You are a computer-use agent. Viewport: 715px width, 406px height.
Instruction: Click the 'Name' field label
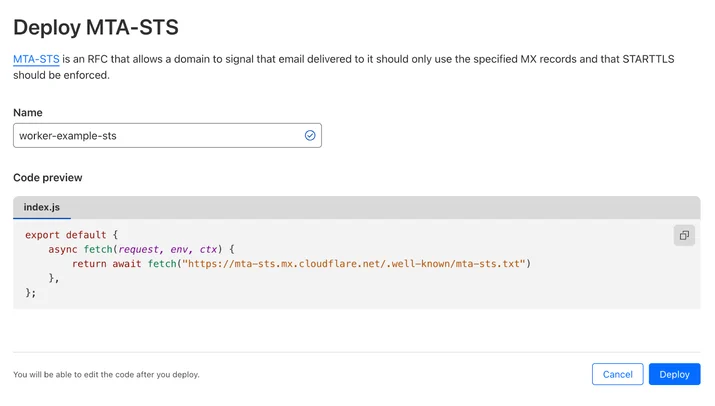[28, 113]
